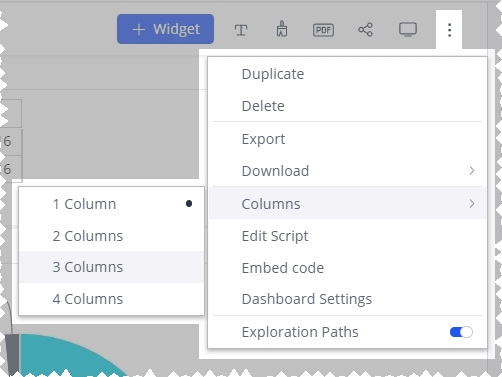Image resolution: width=502 pixels, height=377 pixels.
Task: Click the share dashboard icon
Action: point(365,30)
